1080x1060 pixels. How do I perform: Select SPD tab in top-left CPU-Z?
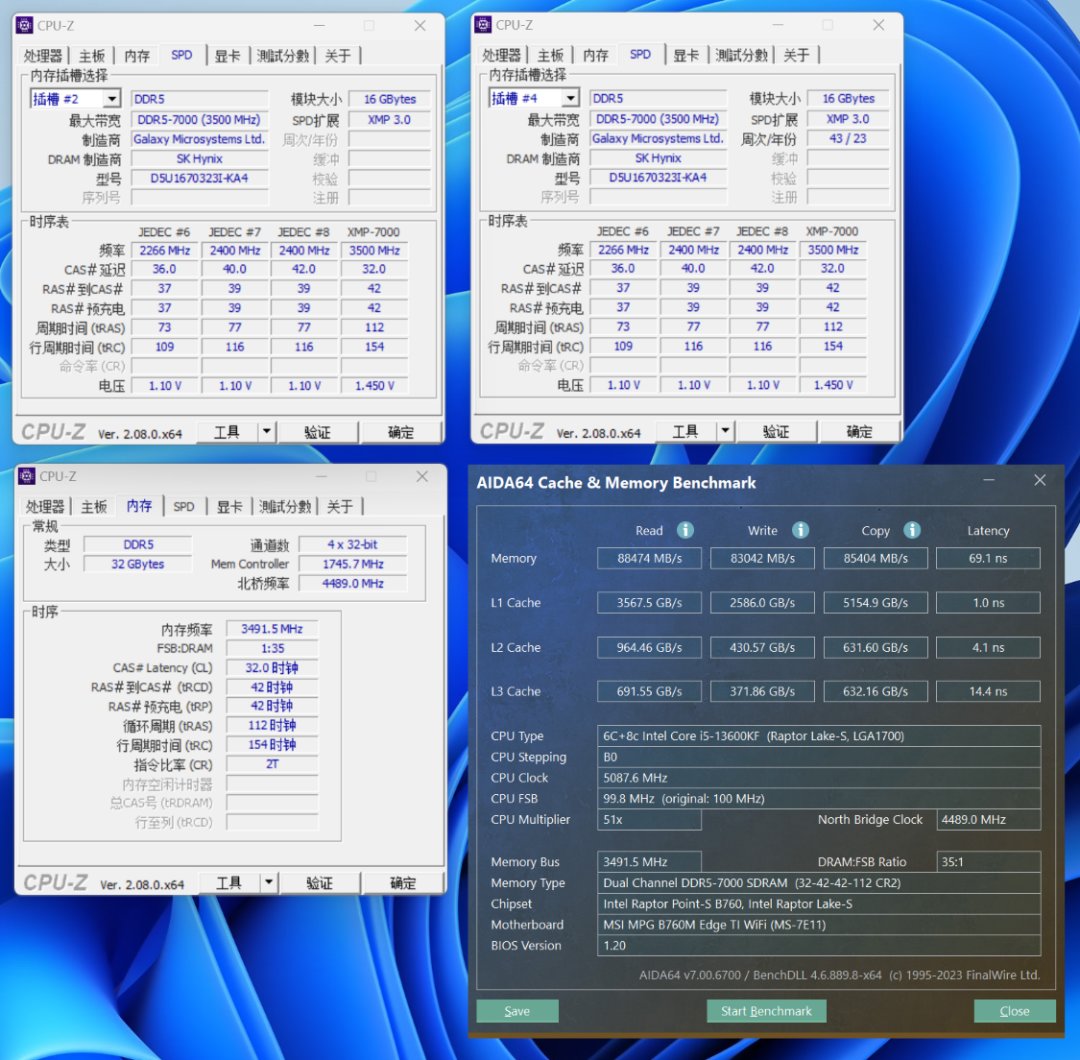coord(182,54)
